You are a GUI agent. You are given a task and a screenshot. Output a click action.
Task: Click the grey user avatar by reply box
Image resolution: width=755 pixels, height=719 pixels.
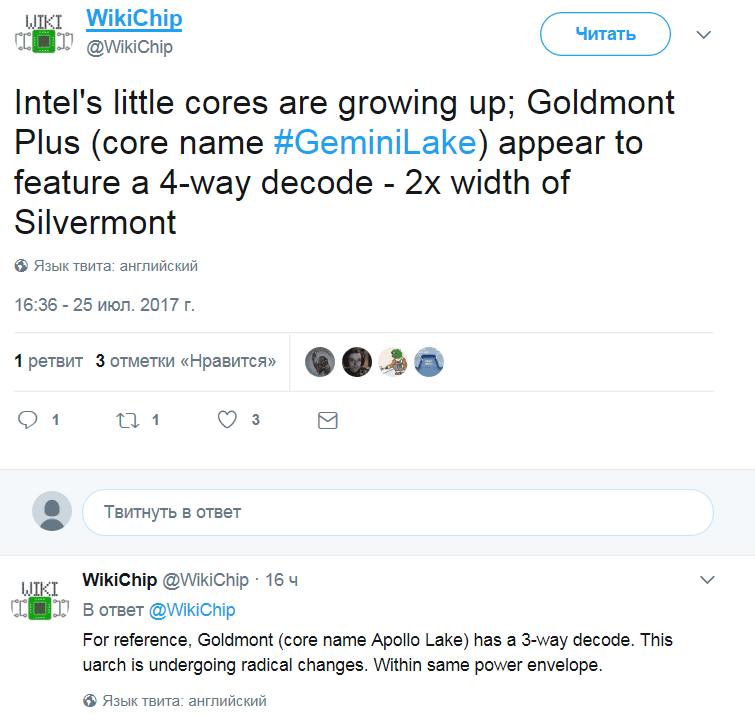(52, 511)
